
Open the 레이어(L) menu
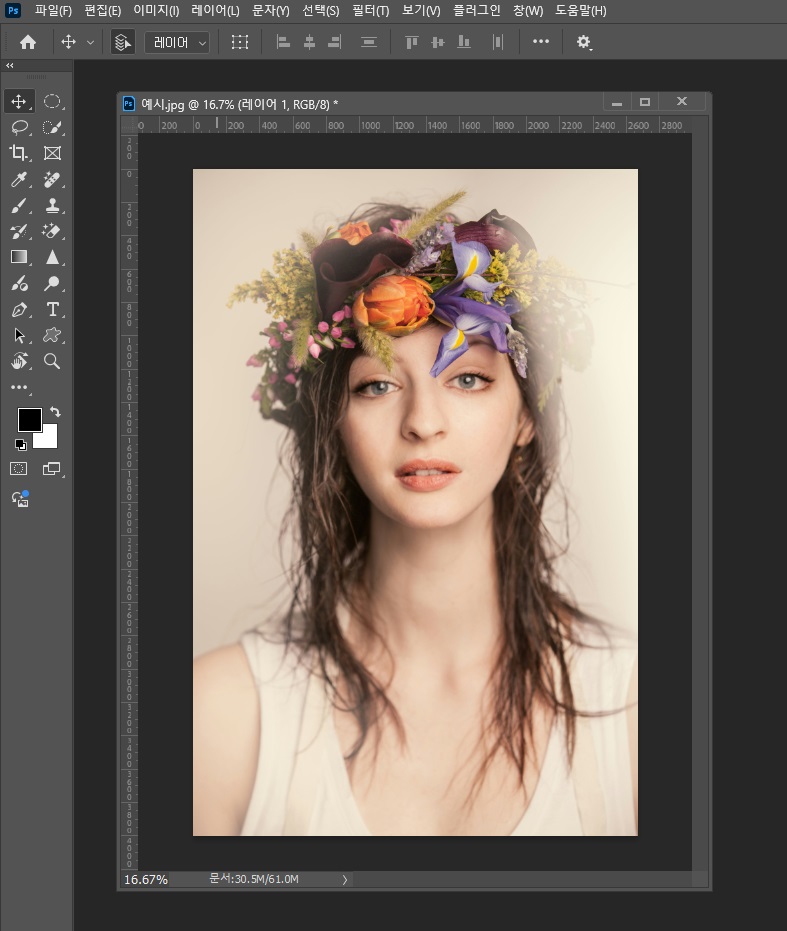215,11
